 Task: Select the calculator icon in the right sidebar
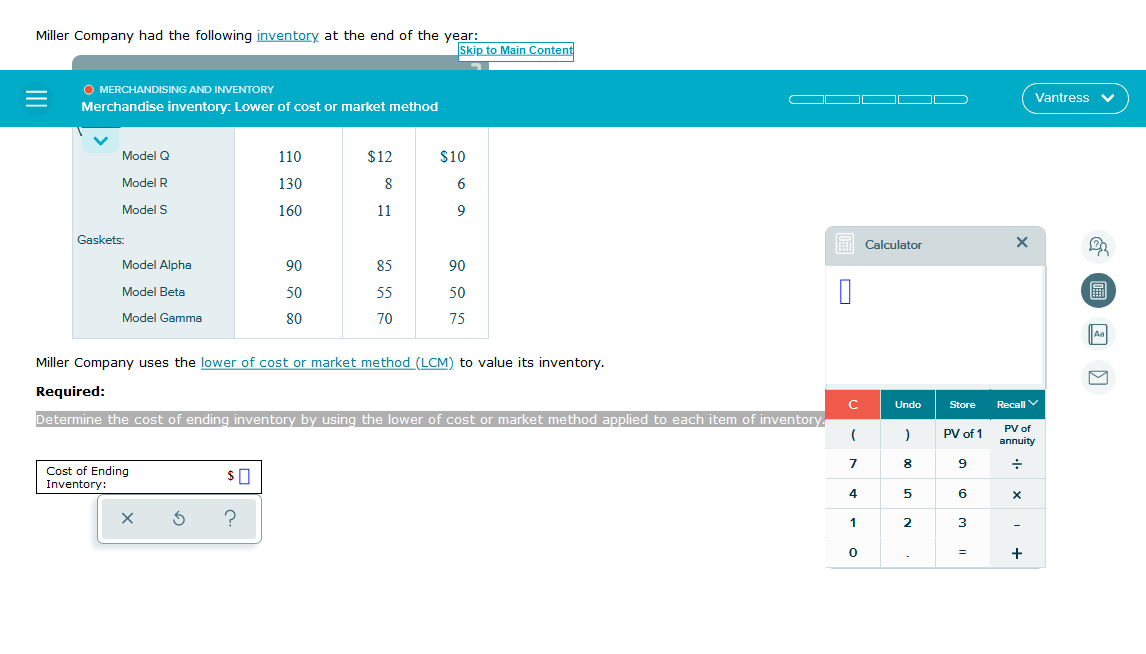[1098, 290]
